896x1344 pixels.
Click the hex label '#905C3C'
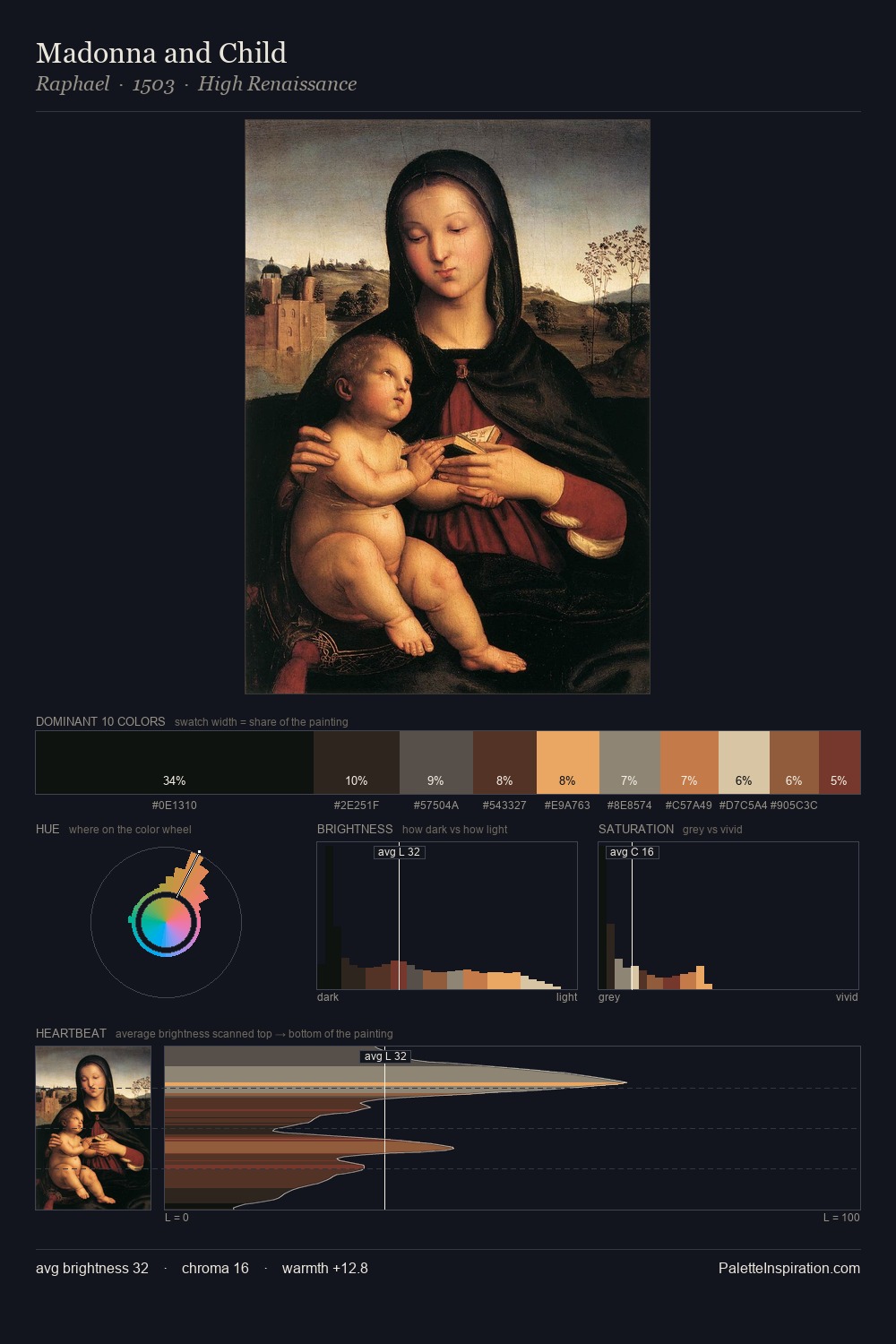pos(794,805)
